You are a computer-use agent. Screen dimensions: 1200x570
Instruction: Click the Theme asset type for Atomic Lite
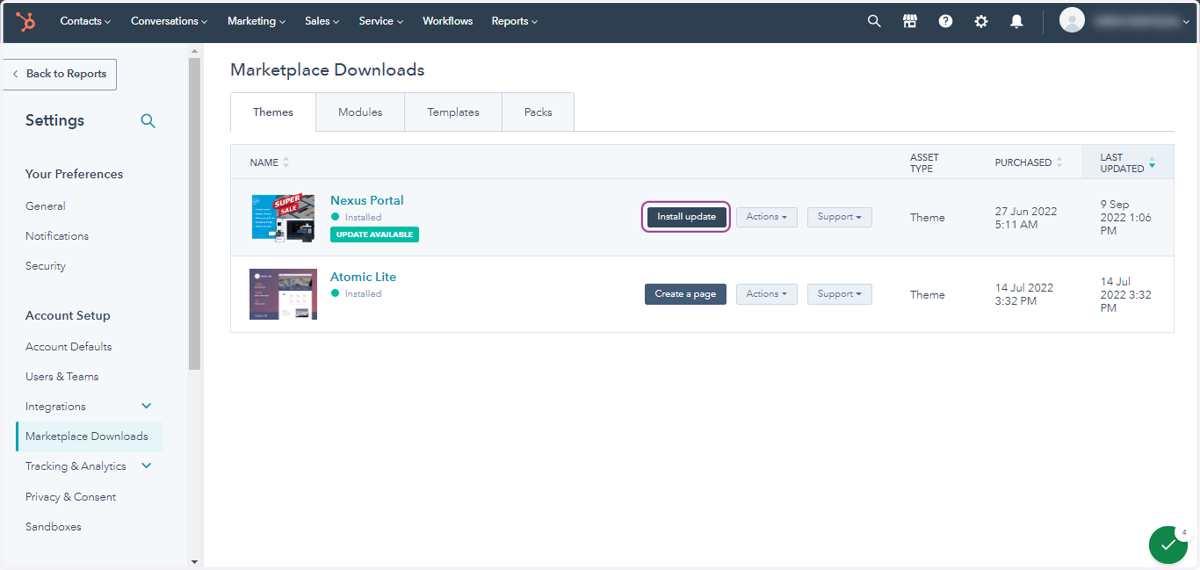927,295
